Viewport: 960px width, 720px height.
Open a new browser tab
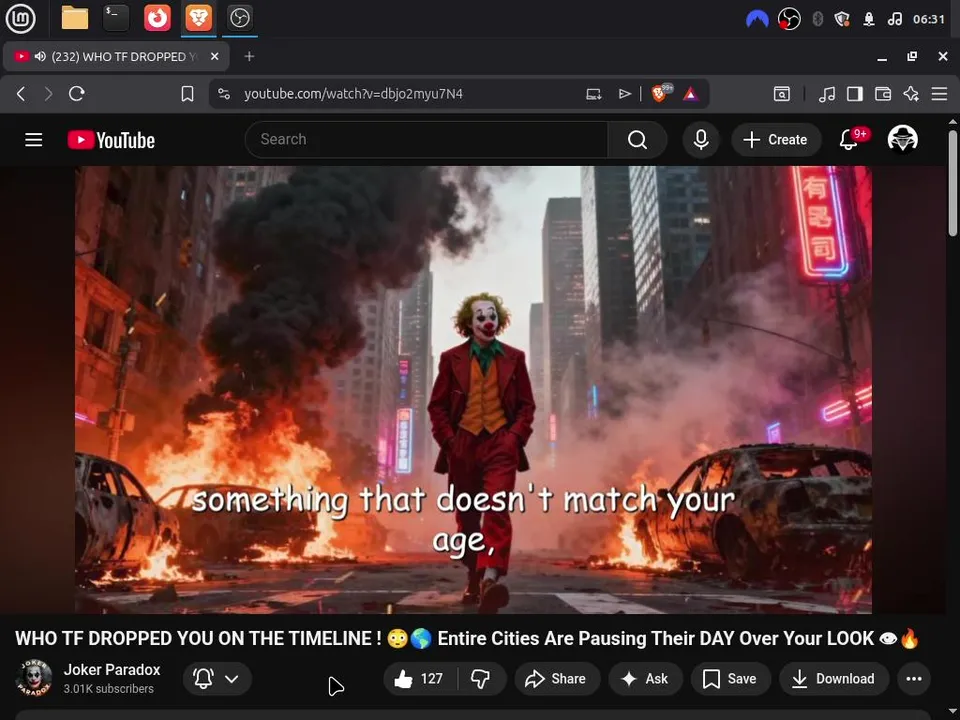249,56
